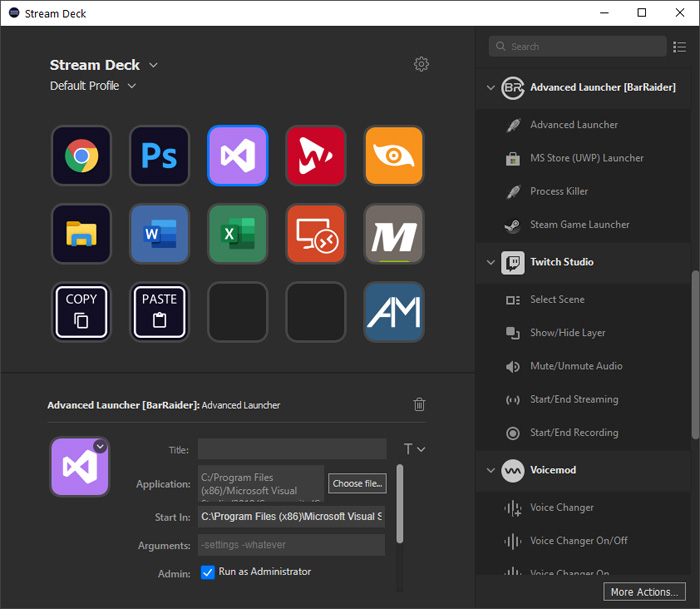The width and height of the screenshot is (700, 609).
Task: Click the More Actions button
Action: point(645,592)
